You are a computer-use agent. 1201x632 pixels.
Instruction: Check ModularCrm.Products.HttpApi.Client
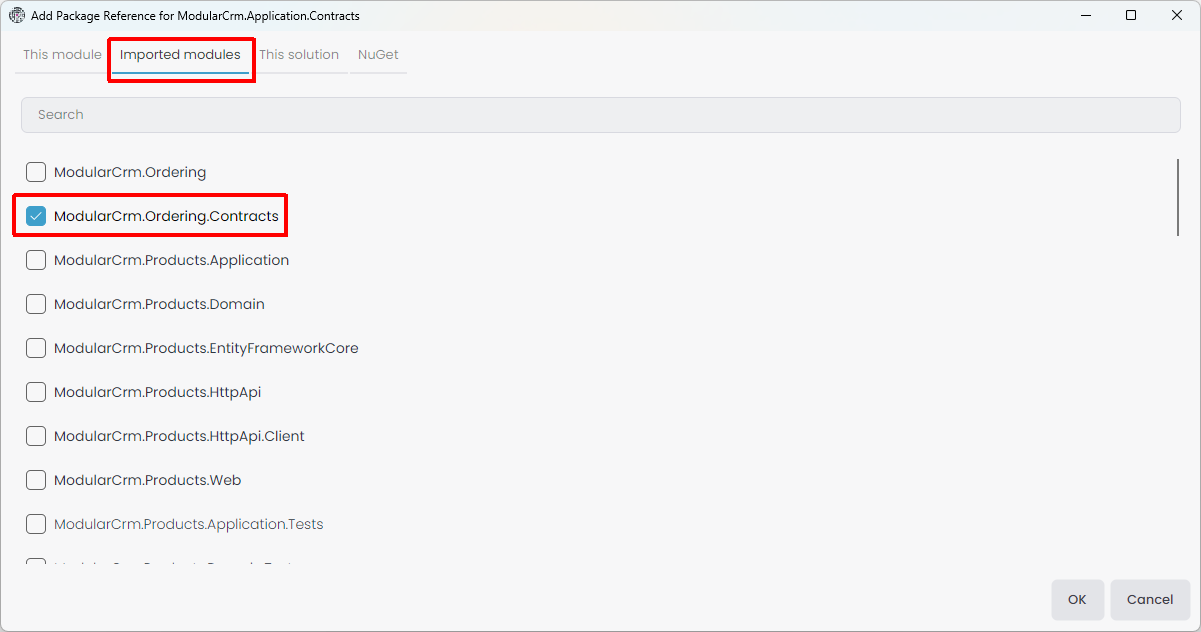35,435
